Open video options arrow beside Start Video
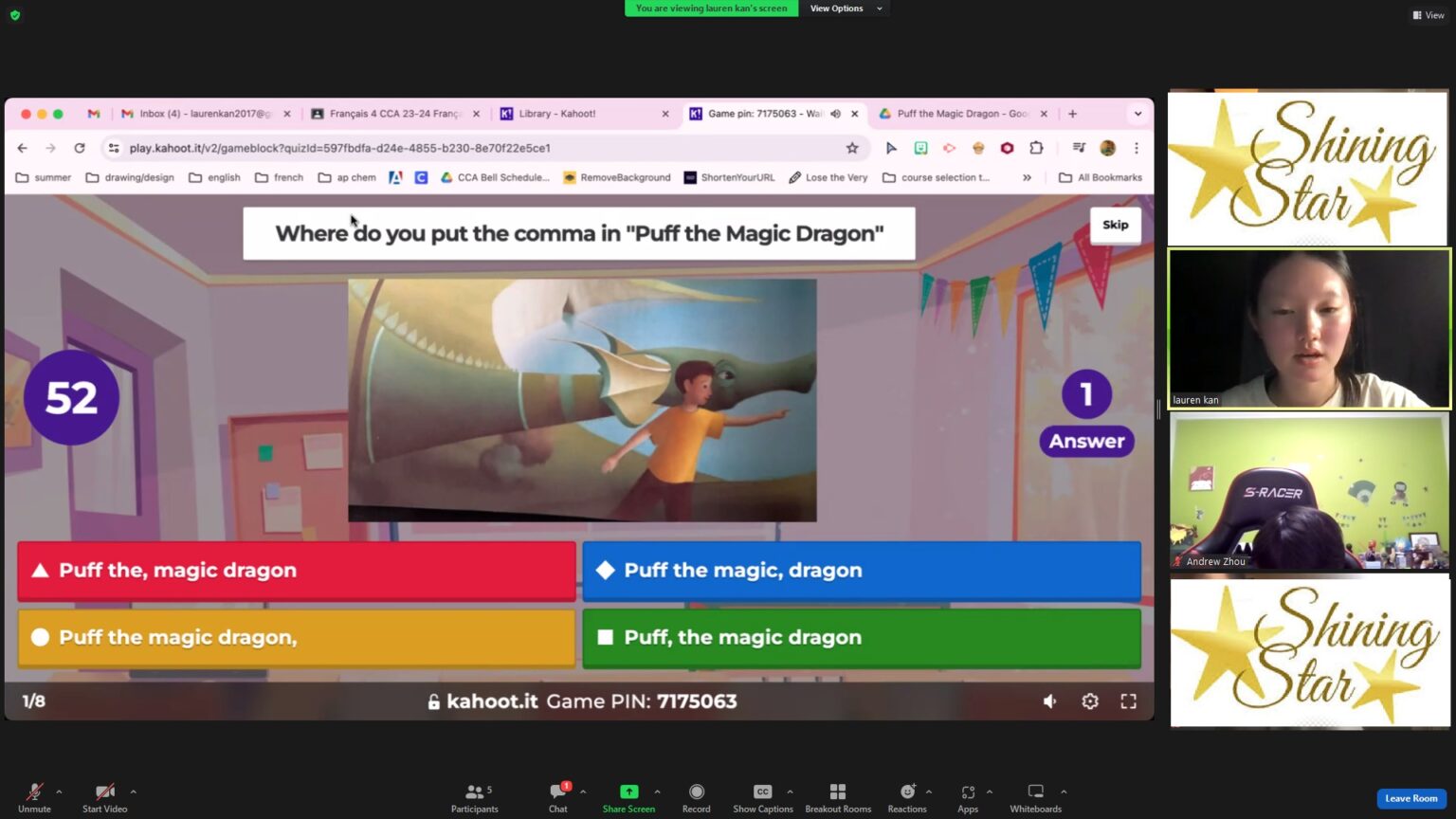This screenshot has width=1456, height=819. click(133, 792)
